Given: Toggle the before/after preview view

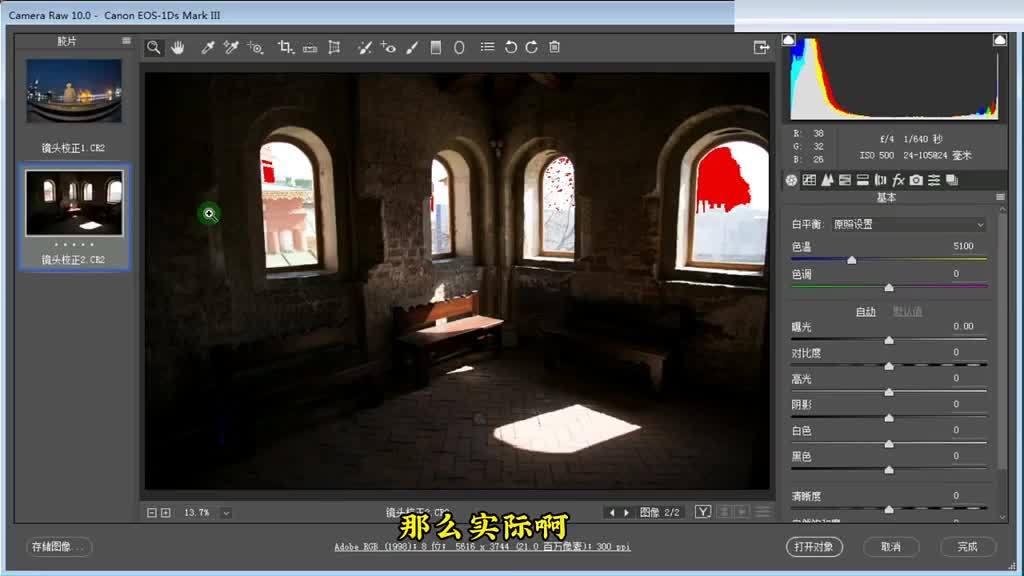Looking at the screenshot, I should tap(704, 510).
